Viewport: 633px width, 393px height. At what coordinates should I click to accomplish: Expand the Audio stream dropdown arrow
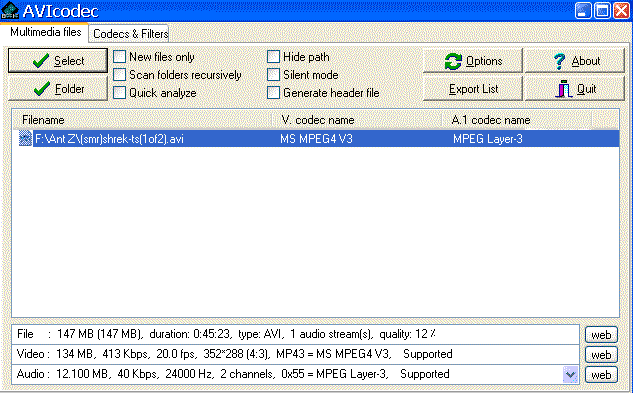click(x=570, y=374)
